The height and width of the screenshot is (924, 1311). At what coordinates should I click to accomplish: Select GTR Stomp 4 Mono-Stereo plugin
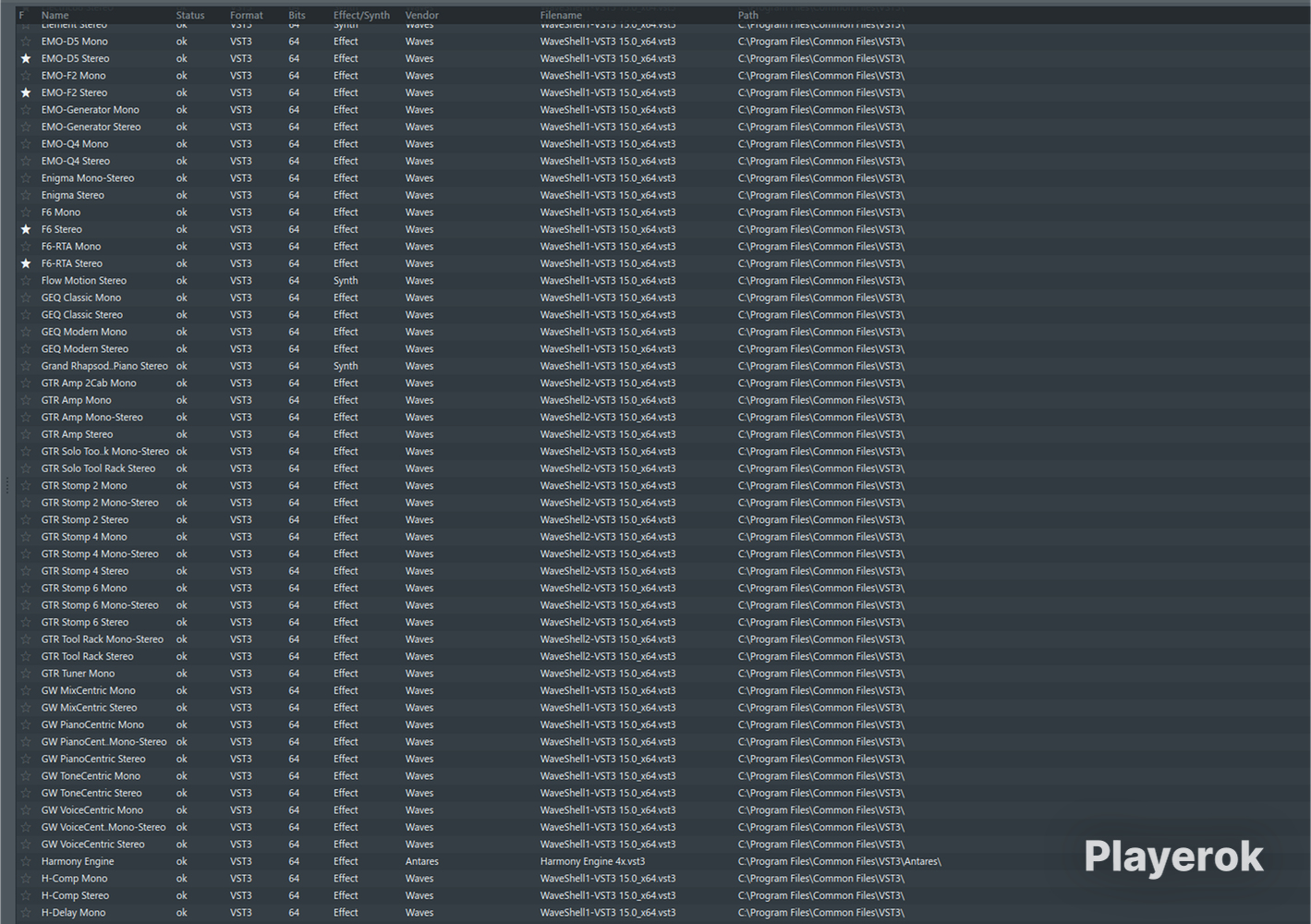100,554
